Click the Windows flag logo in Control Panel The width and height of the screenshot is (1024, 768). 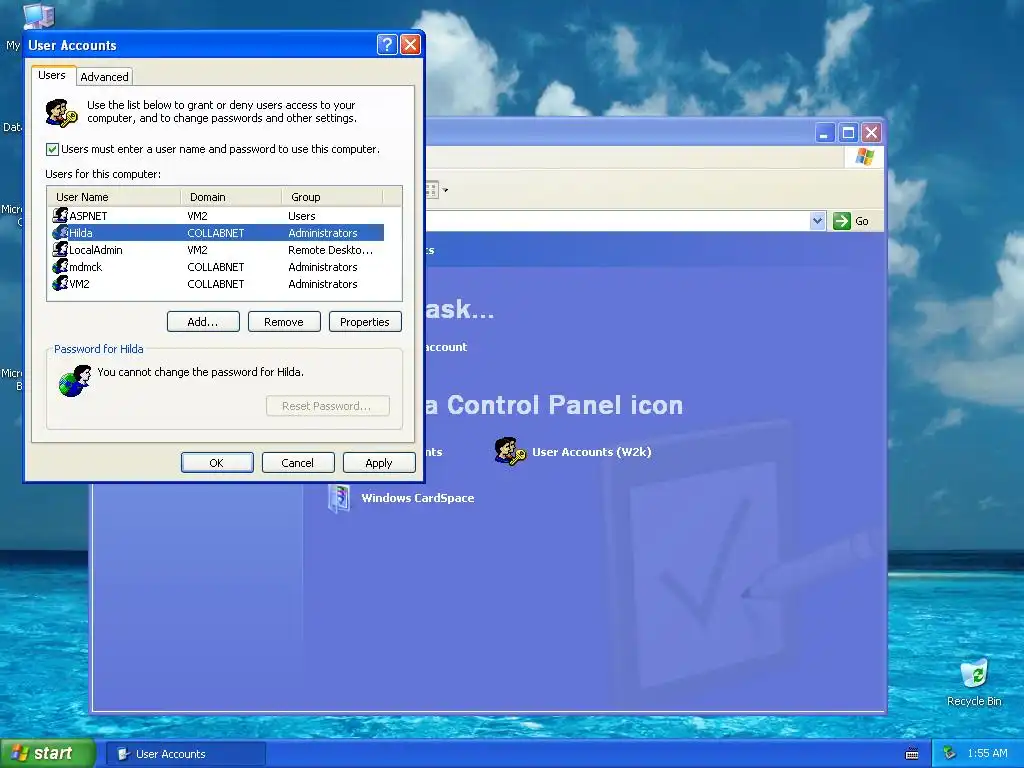(864, 157)
